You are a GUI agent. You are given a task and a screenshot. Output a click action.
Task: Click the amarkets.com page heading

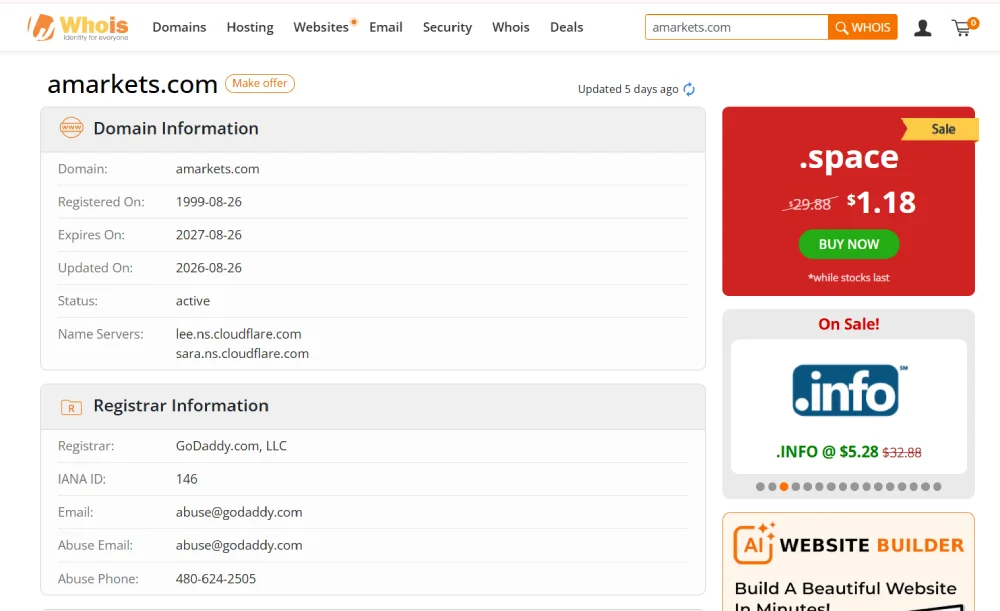coord(133,84)
